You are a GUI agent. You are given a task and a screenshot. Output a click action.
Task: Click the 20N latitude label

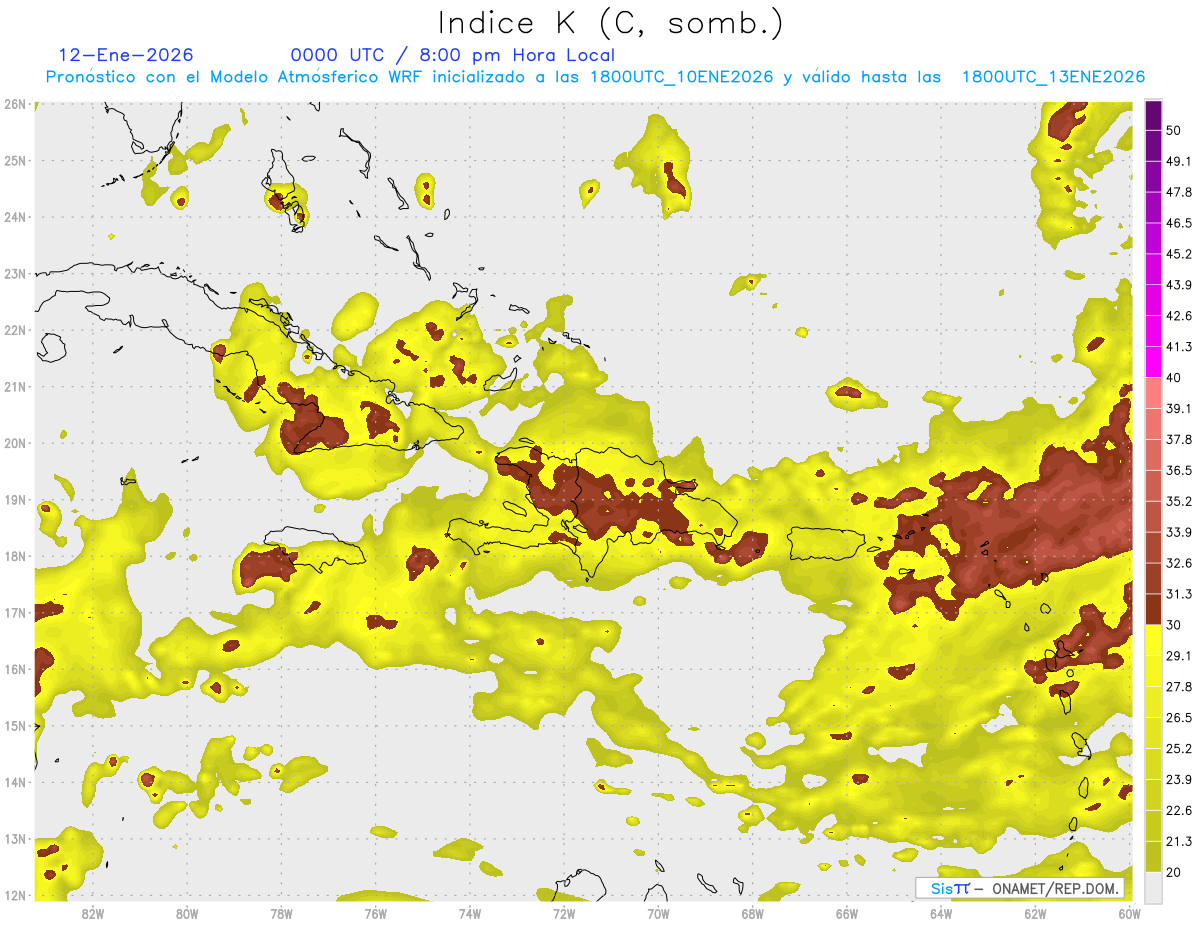click(x=14, y=443)
